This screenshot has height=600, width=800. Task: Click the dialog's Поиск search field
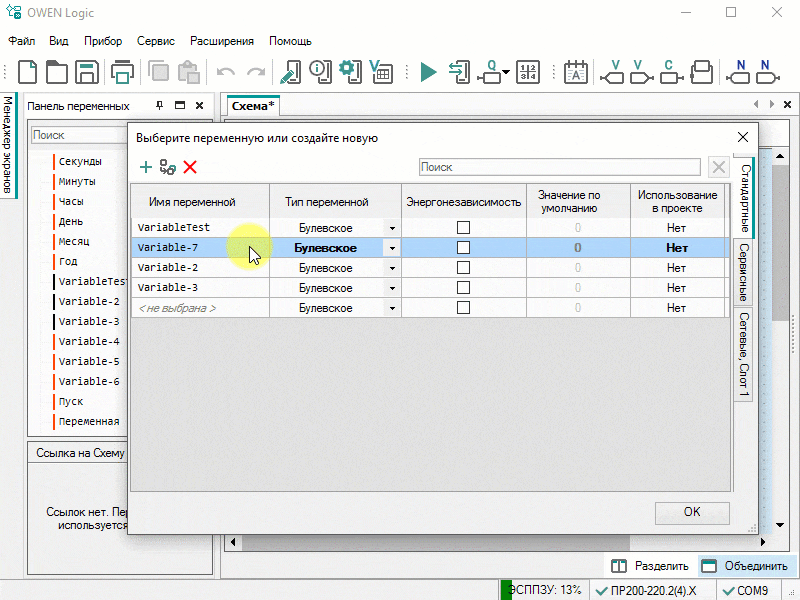pyautogui.click(x=560, y=168)
